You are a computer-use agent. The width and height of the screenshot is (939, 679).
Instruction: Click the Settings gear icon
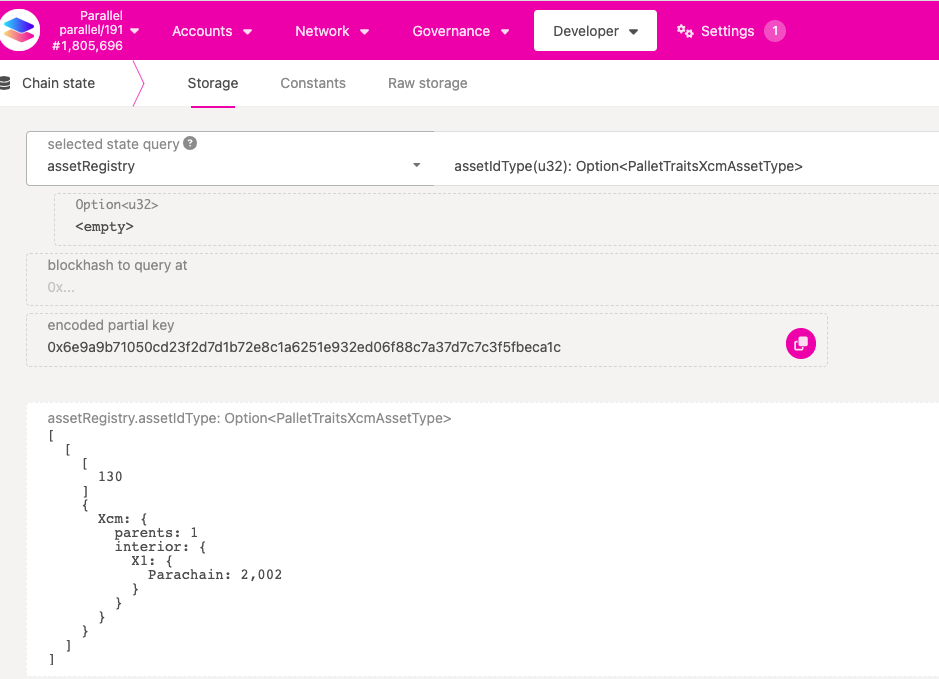pyautogui.click(x=685, y=31)
